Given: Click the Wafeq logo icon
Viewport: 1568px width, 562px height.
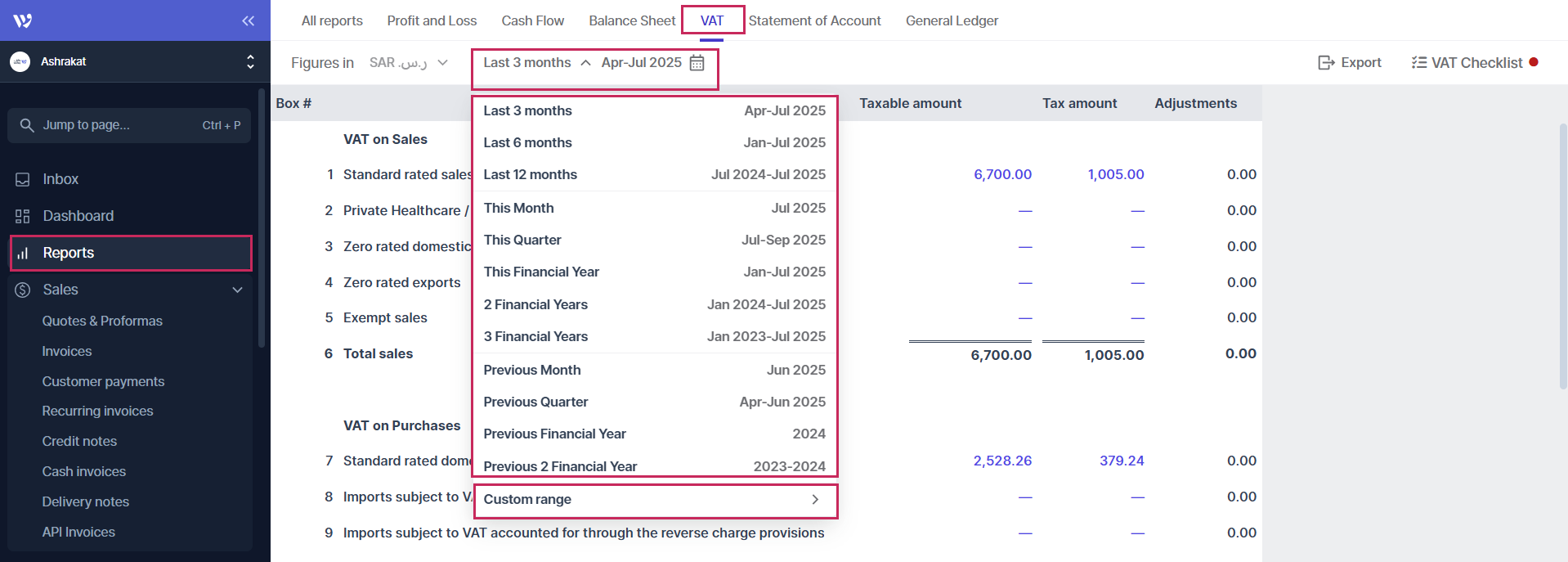Looking at the screenshot, I should [x=23, y=20].
